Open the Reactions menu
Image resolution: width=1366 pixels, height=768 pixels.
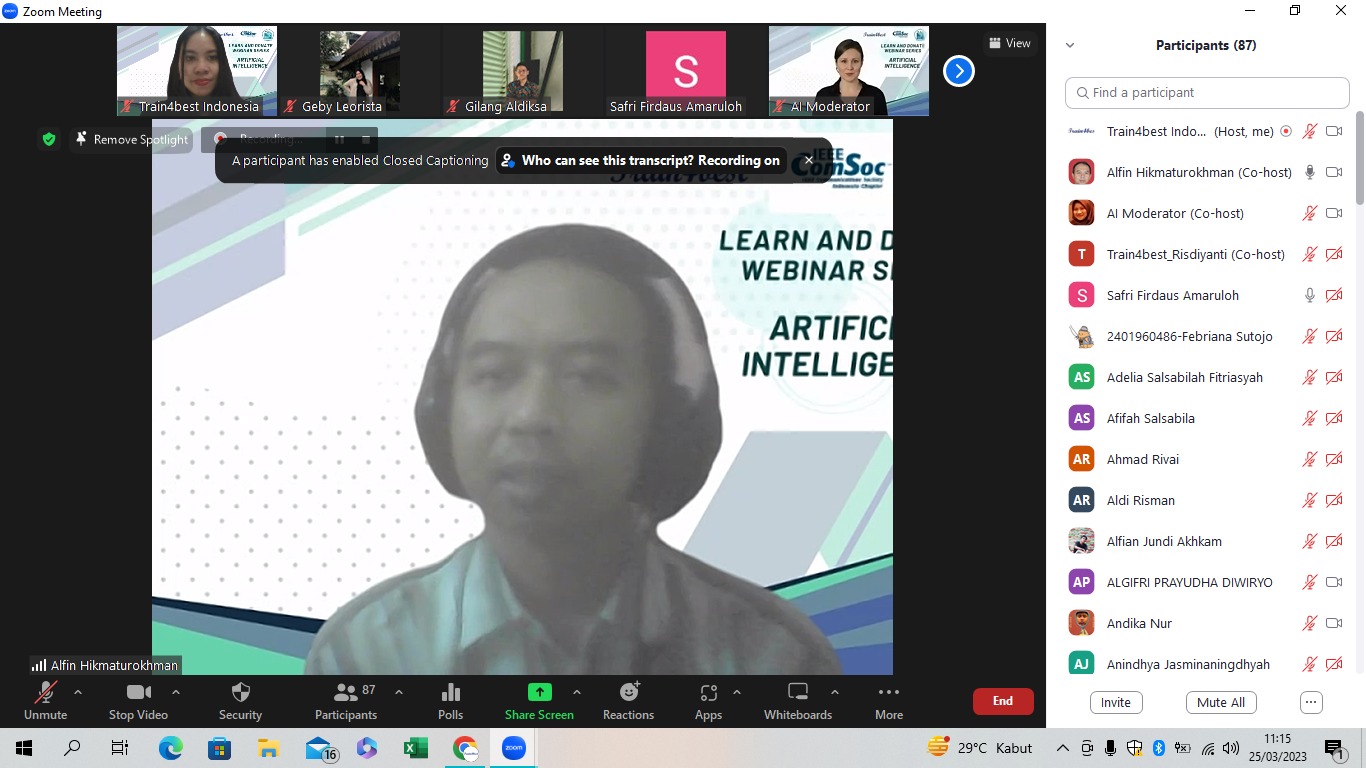point(628,701)
